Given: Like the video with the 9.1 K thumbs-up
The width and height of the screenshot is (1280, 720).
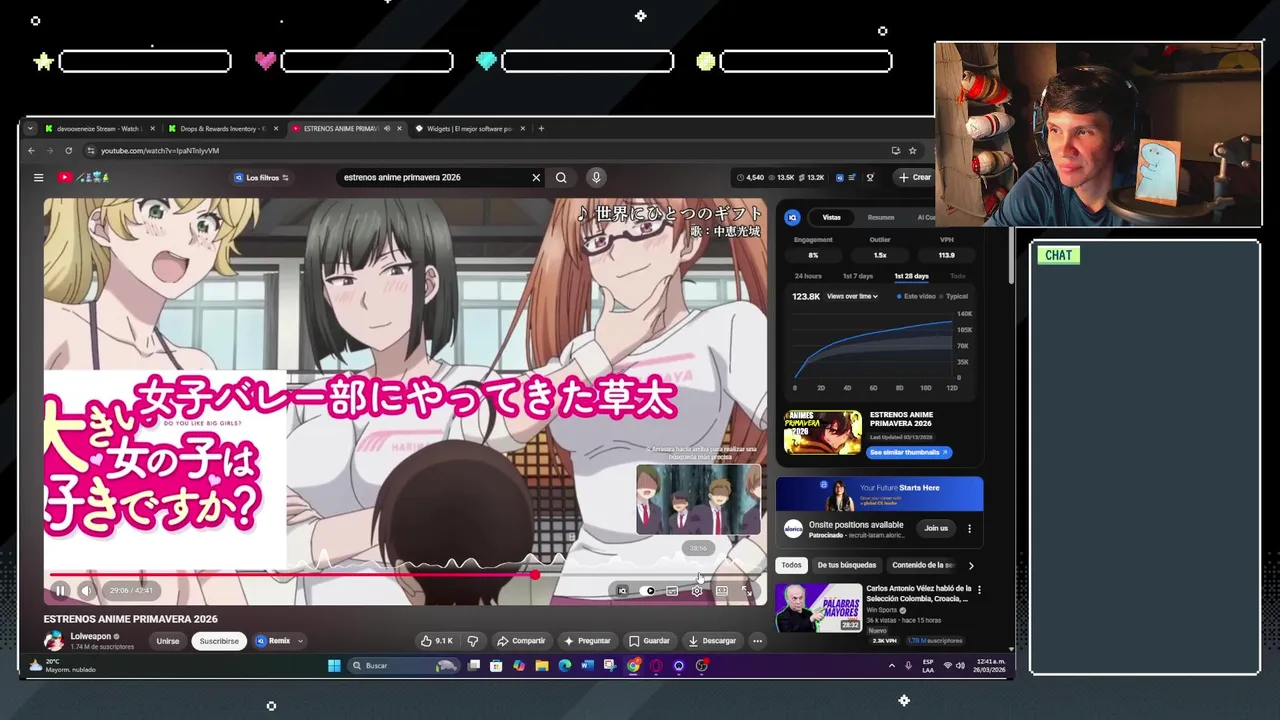Looking at the screenshot, I should pyautogui.click(x=437, y=642).
